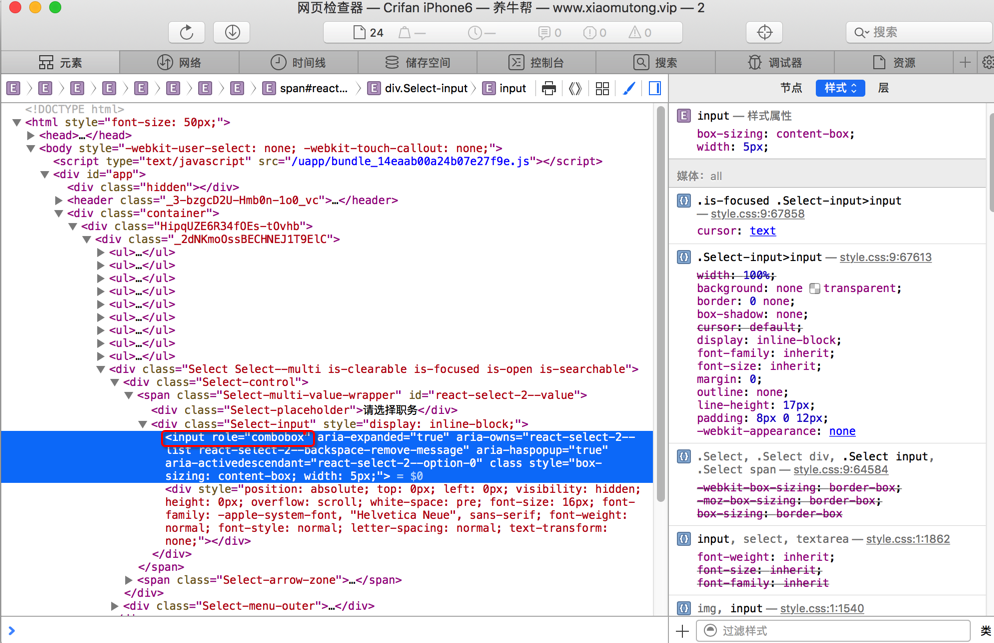This screenshot has width=994, height=643.
Task: Open style.css:9:64584 source link
Action: tap(841, 470)
